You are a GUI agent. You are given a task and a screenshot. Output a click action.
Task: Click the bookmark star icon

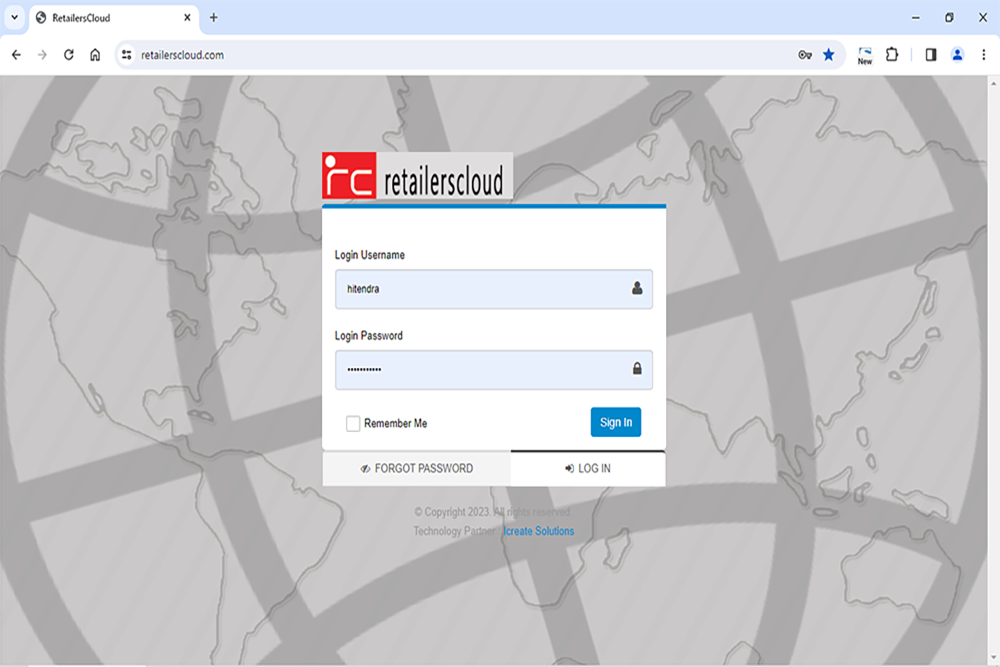tap(829, 55)
